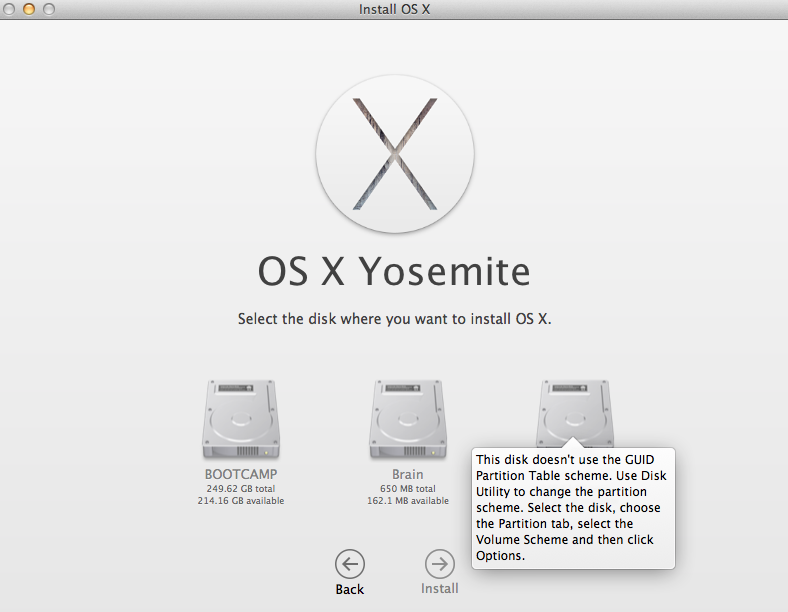Viewport: 788px width, 612px height.
Task: Click the Install label text
Action: (x=440, y=588)
